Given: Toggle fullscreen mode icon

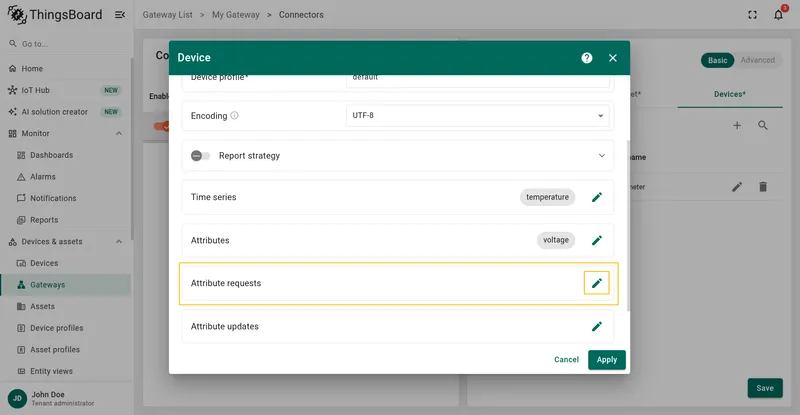Looking at the screenshot, I should click(x=752, y=15).
